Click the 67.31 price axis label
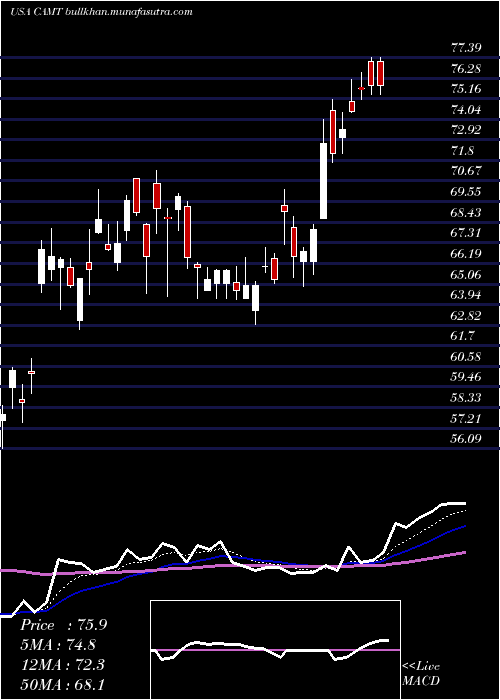The width and height of the screenshot is (500, 700). (x=466, y=233)
